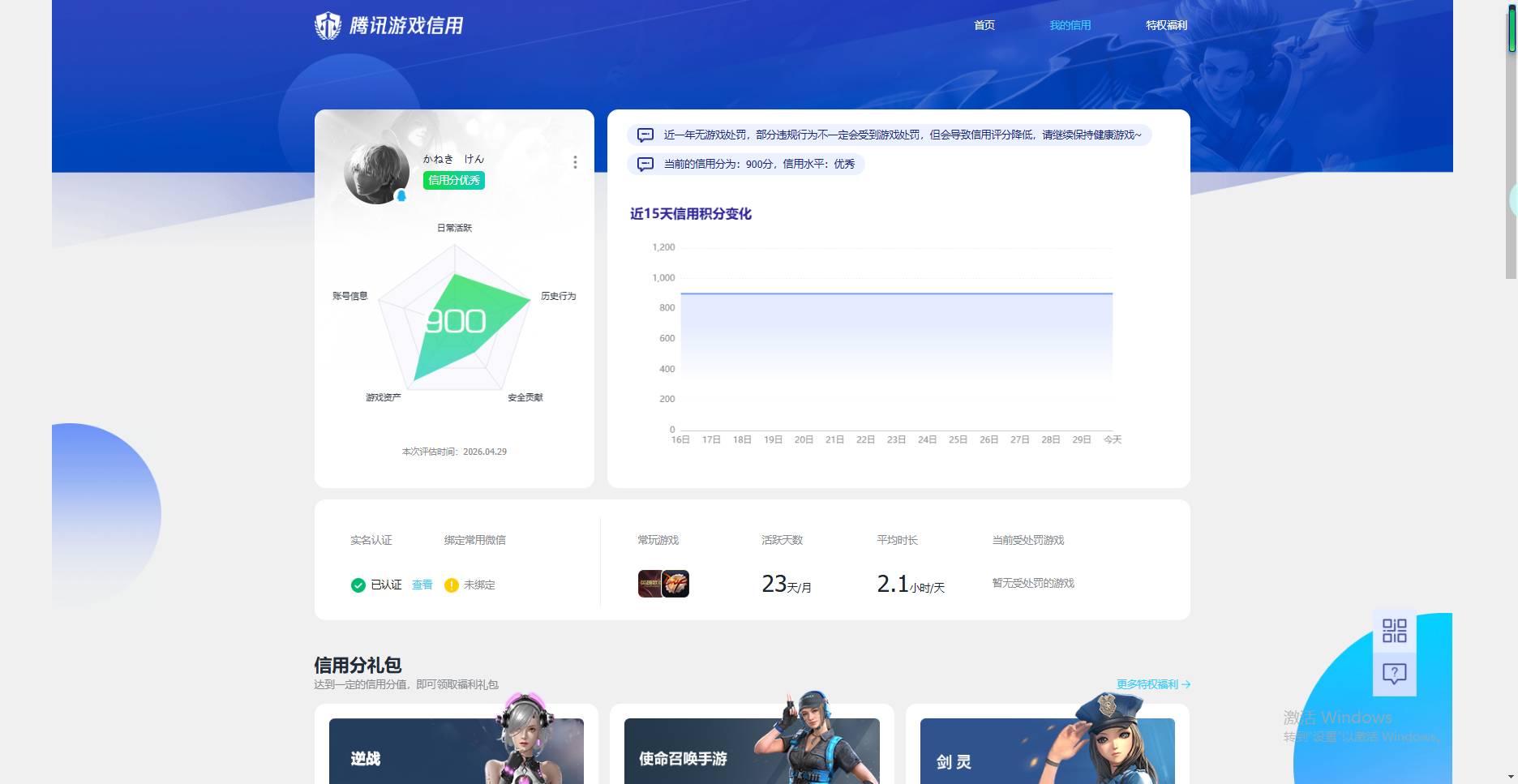Click the 今天 point on the chart axis
The width and height of the screenshot is (1518, 784).
pyautogui.click(x=1113, y=439)
